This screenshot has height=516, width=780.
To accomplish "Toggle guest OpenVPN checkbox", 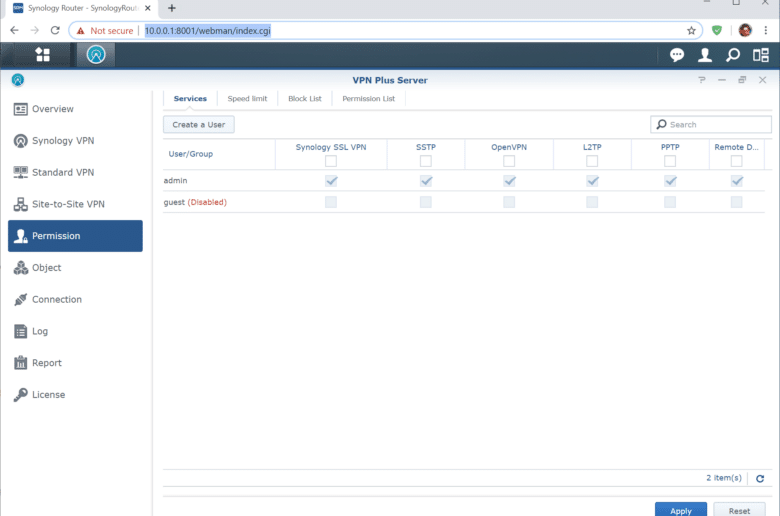I will [x=509, y=202].
